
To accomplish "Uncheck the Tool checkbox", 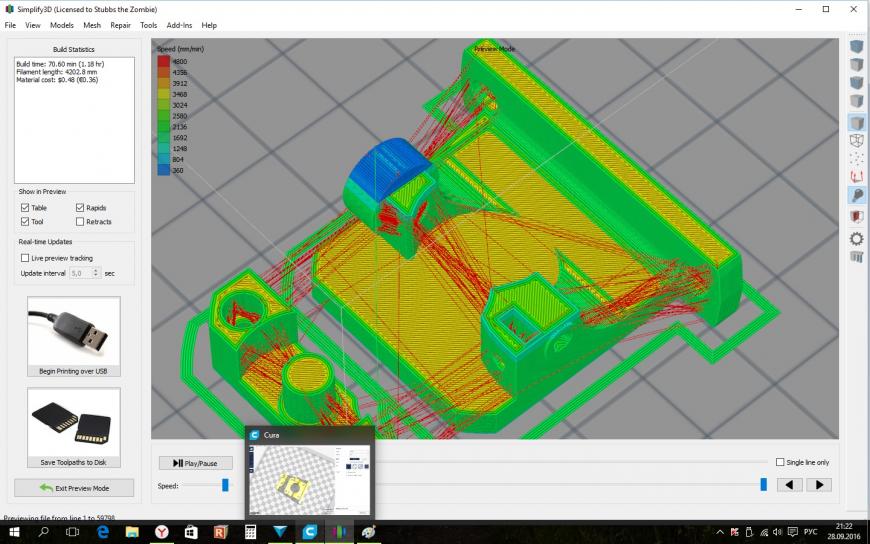I will [x=25, y=221].
